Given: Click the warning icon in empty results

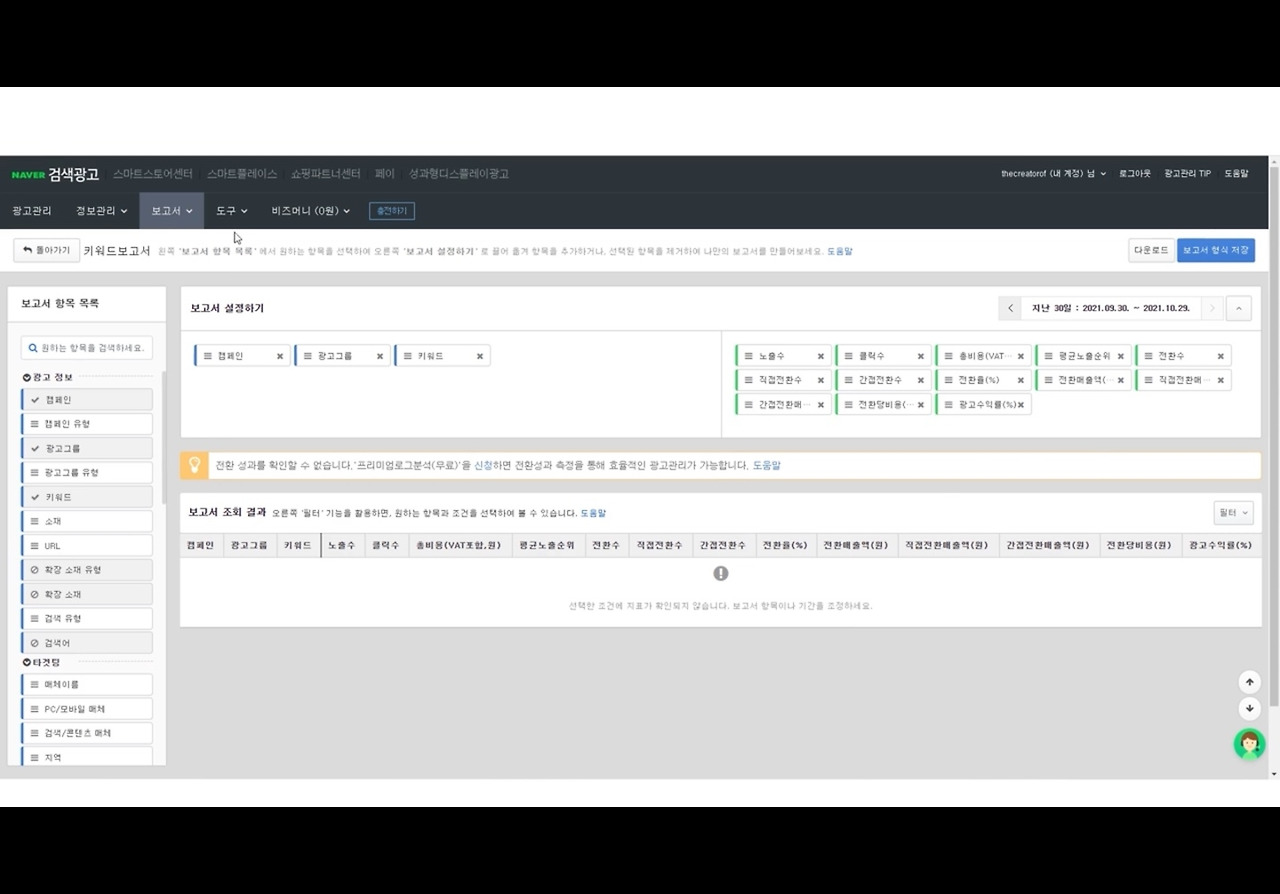Looking at the screenshot, I should pyautogui.click(x=720, y=573).
